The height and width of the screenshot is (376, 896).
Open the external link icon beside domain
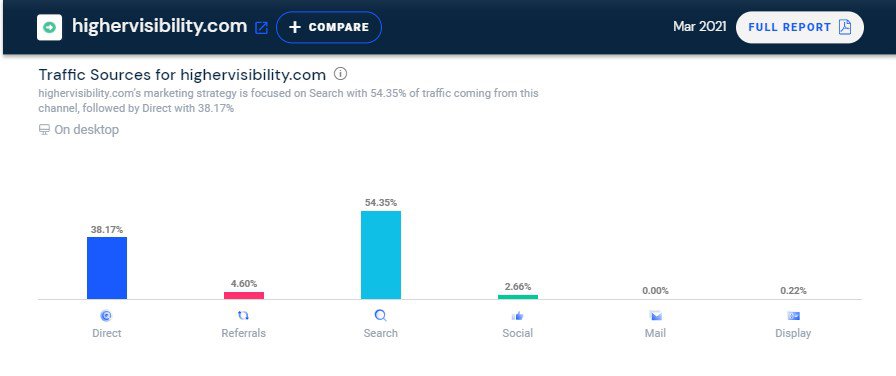point(261,27)
